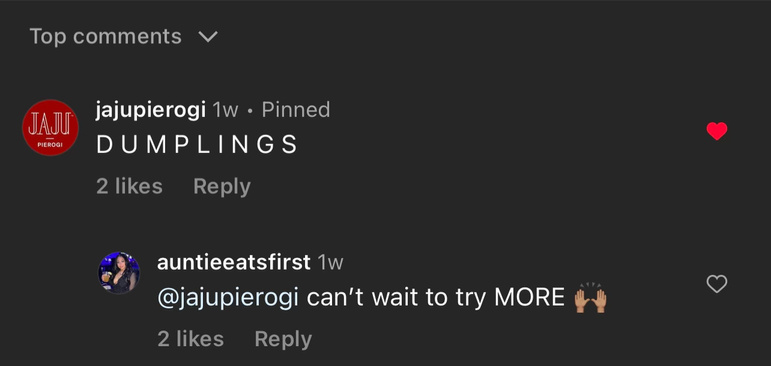
Task: Click the raised hands emoji in the reply
Action: click(591, 298)
